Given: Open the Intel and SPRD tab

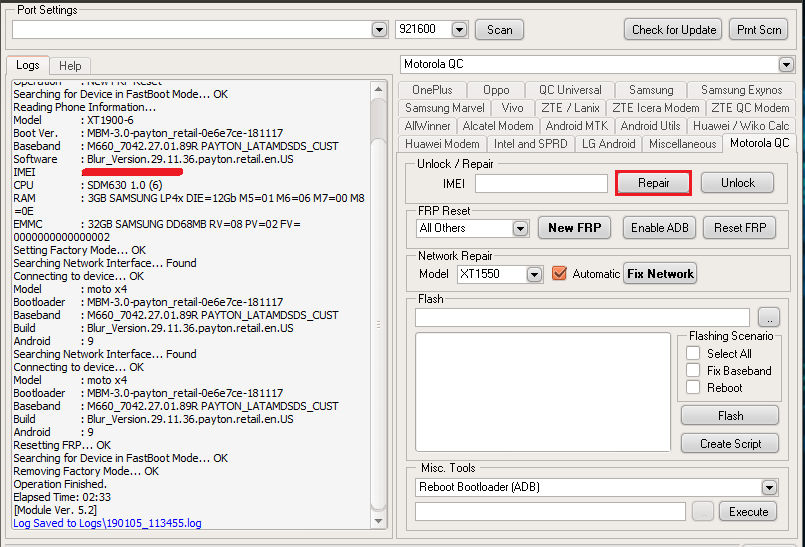Looking at the screenshot, I should tap(530, 144).
